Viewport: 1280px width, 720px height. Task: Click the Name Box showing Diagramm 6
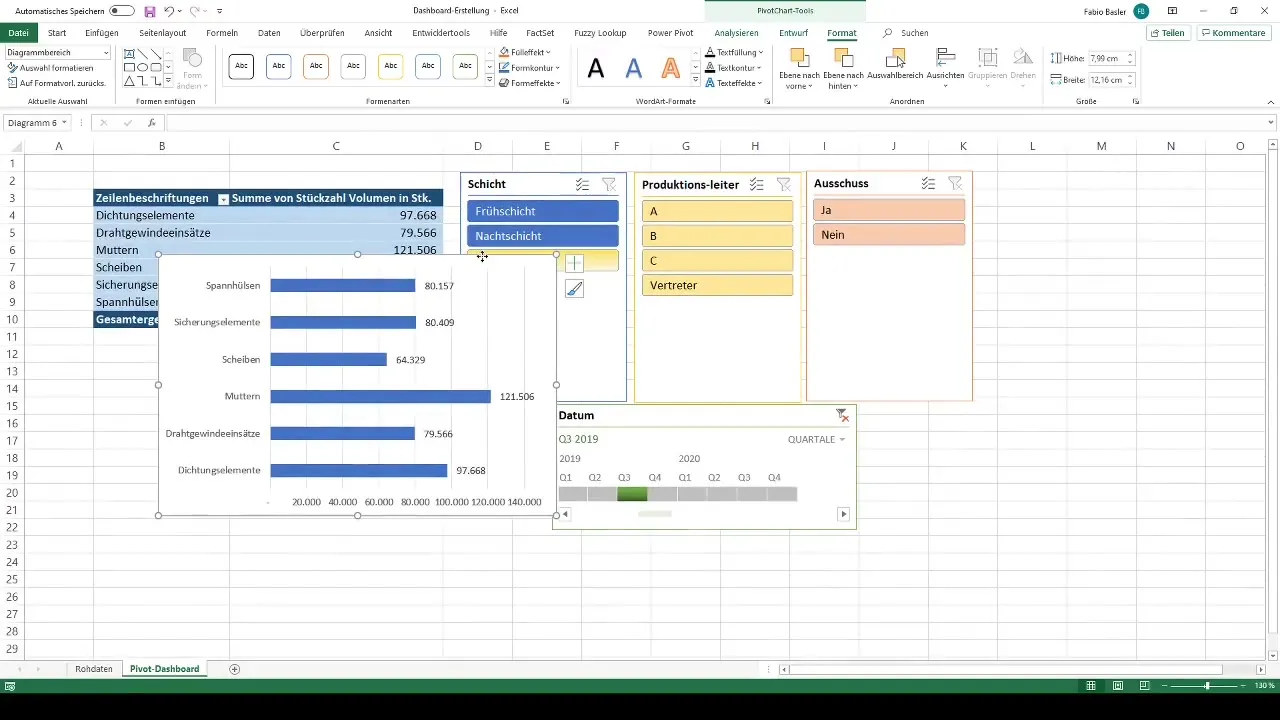point(38,123)
